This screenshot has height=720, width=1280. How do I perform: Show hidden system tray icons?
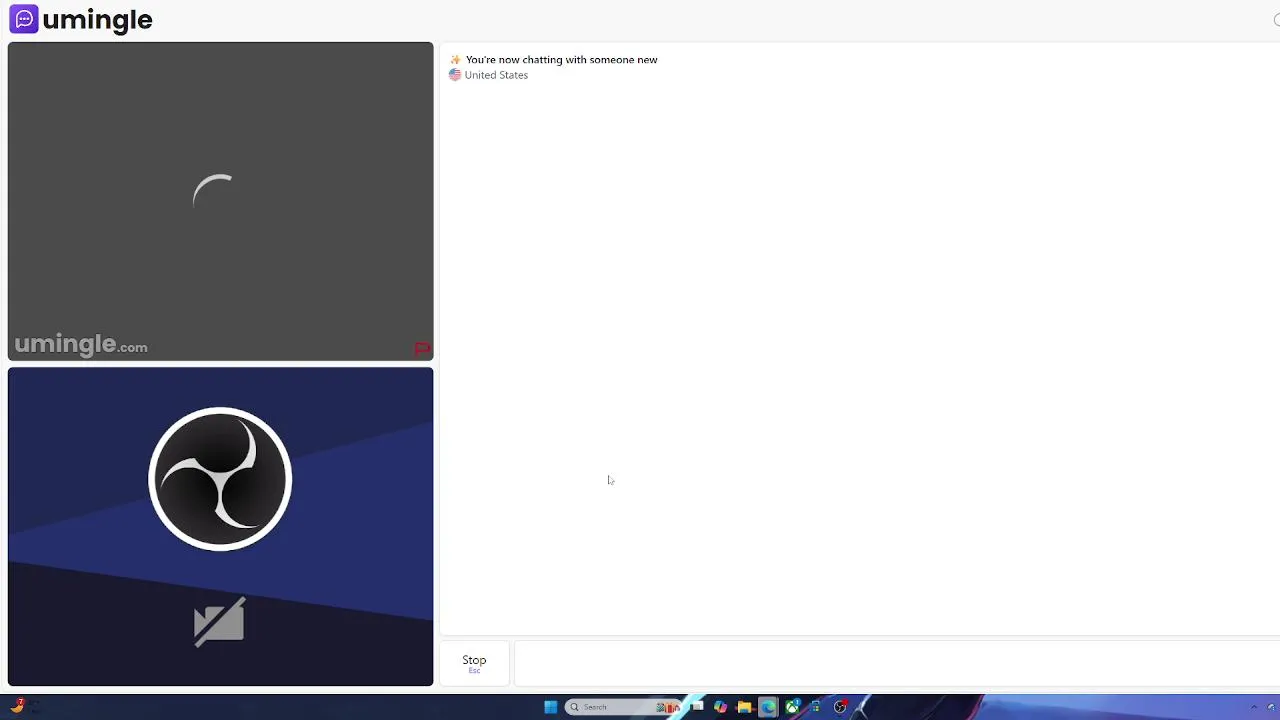(x=1254, y=707)
